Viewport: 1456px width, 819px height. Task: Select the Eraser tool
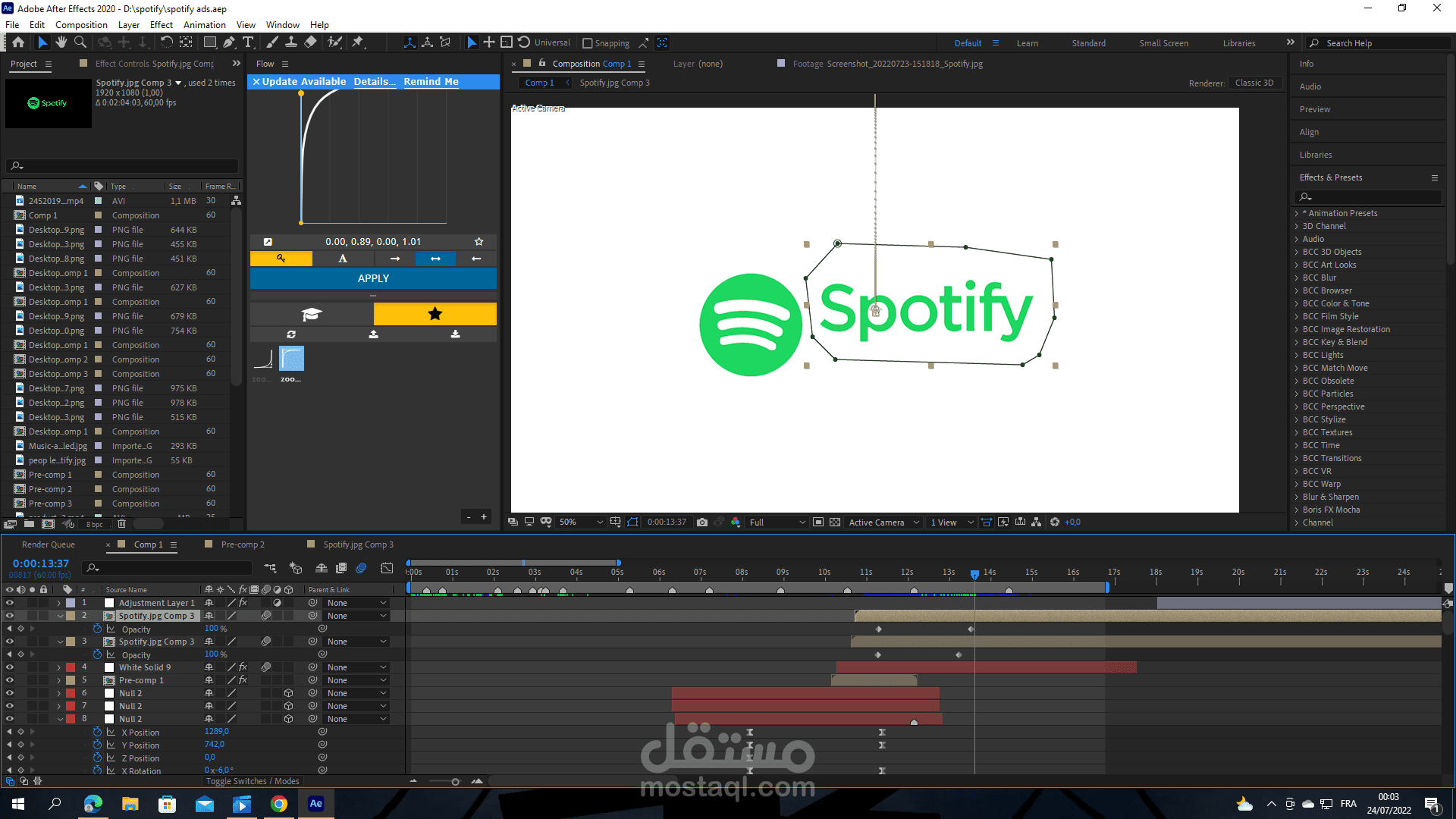(x=310, y=42)
